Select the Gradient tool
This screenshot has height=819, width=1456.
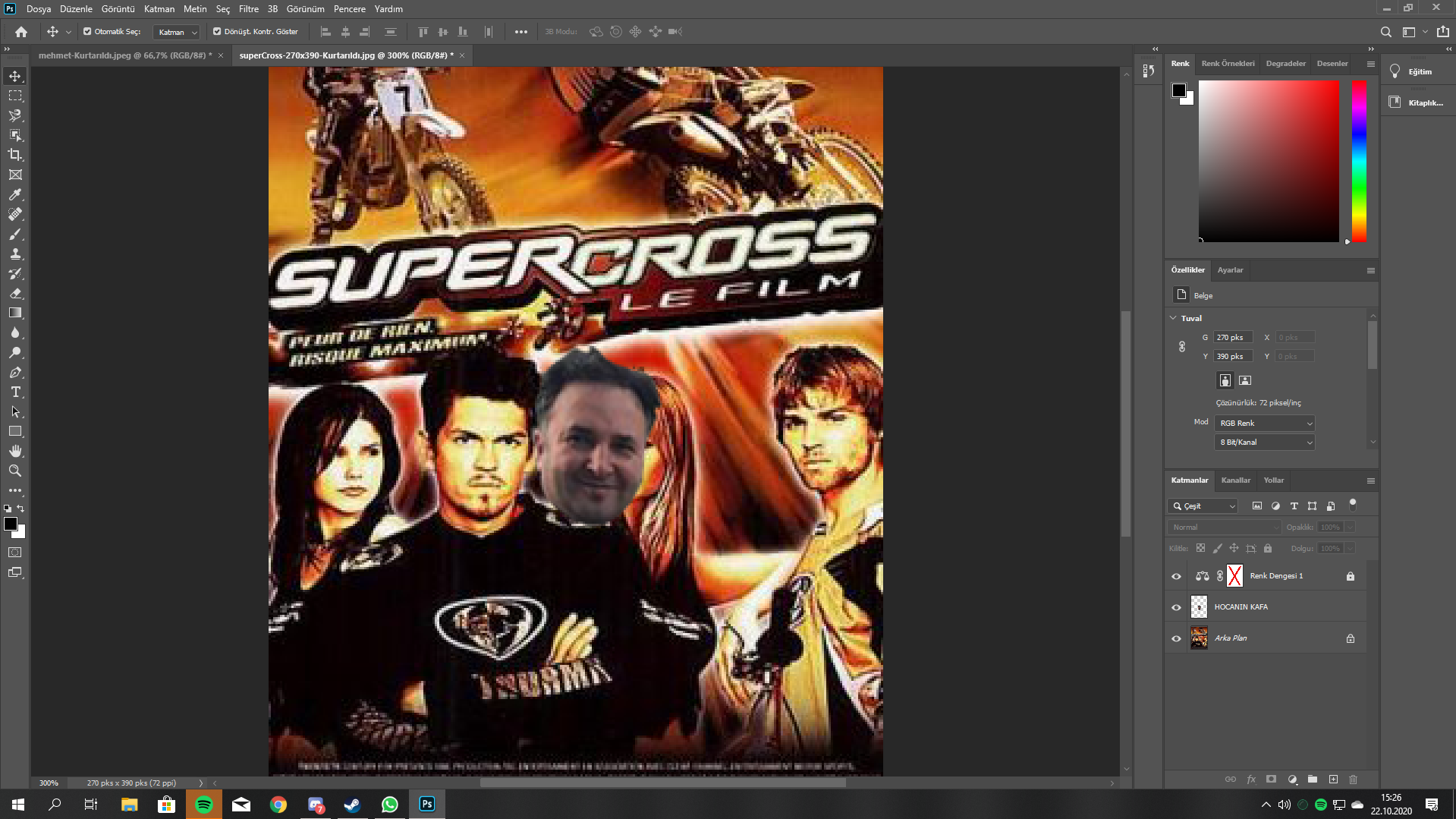[x=15, y=313]
